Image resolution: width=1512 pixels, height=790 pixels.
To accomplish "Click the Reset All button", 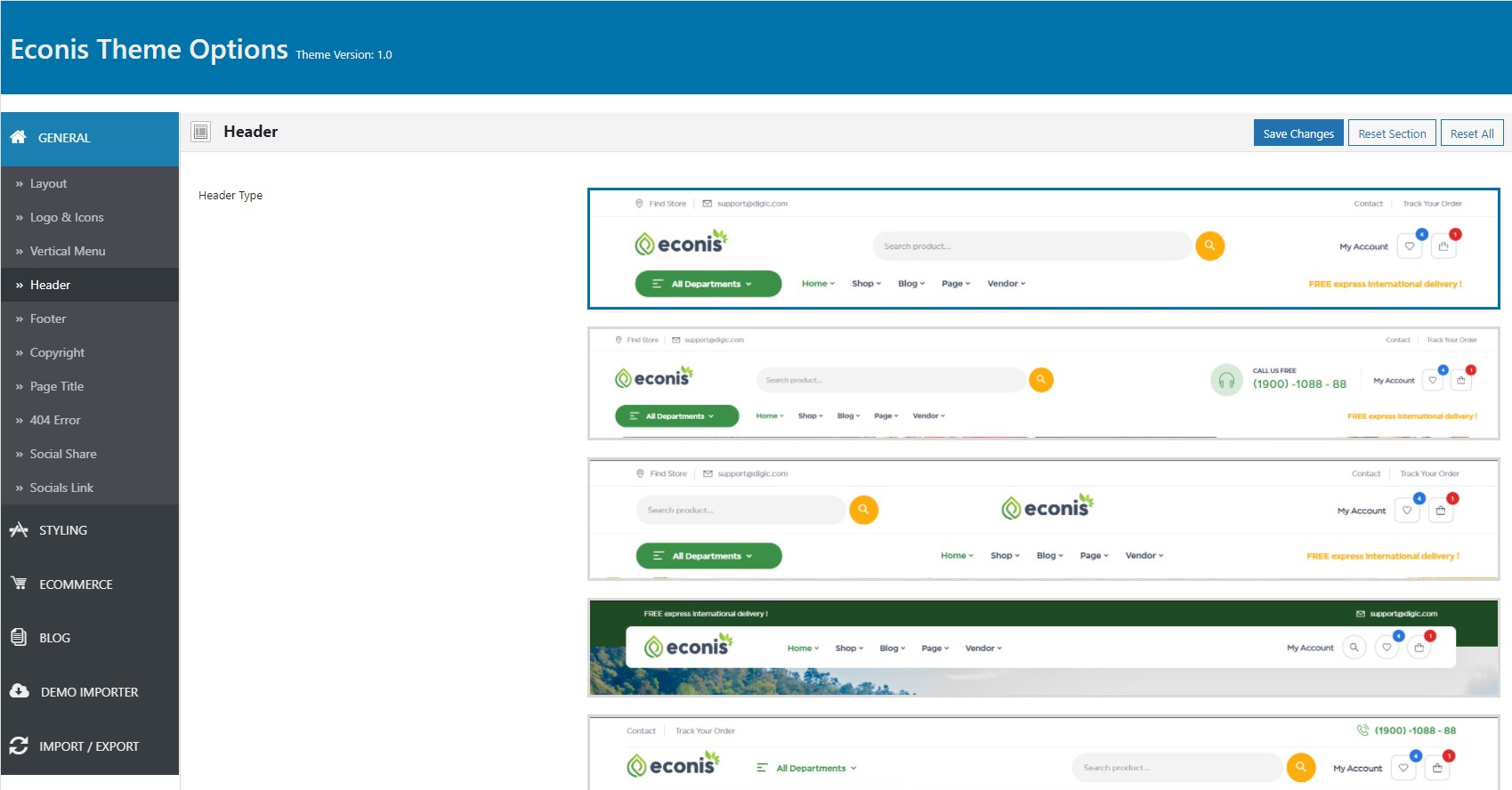I will click(1472, 133).
